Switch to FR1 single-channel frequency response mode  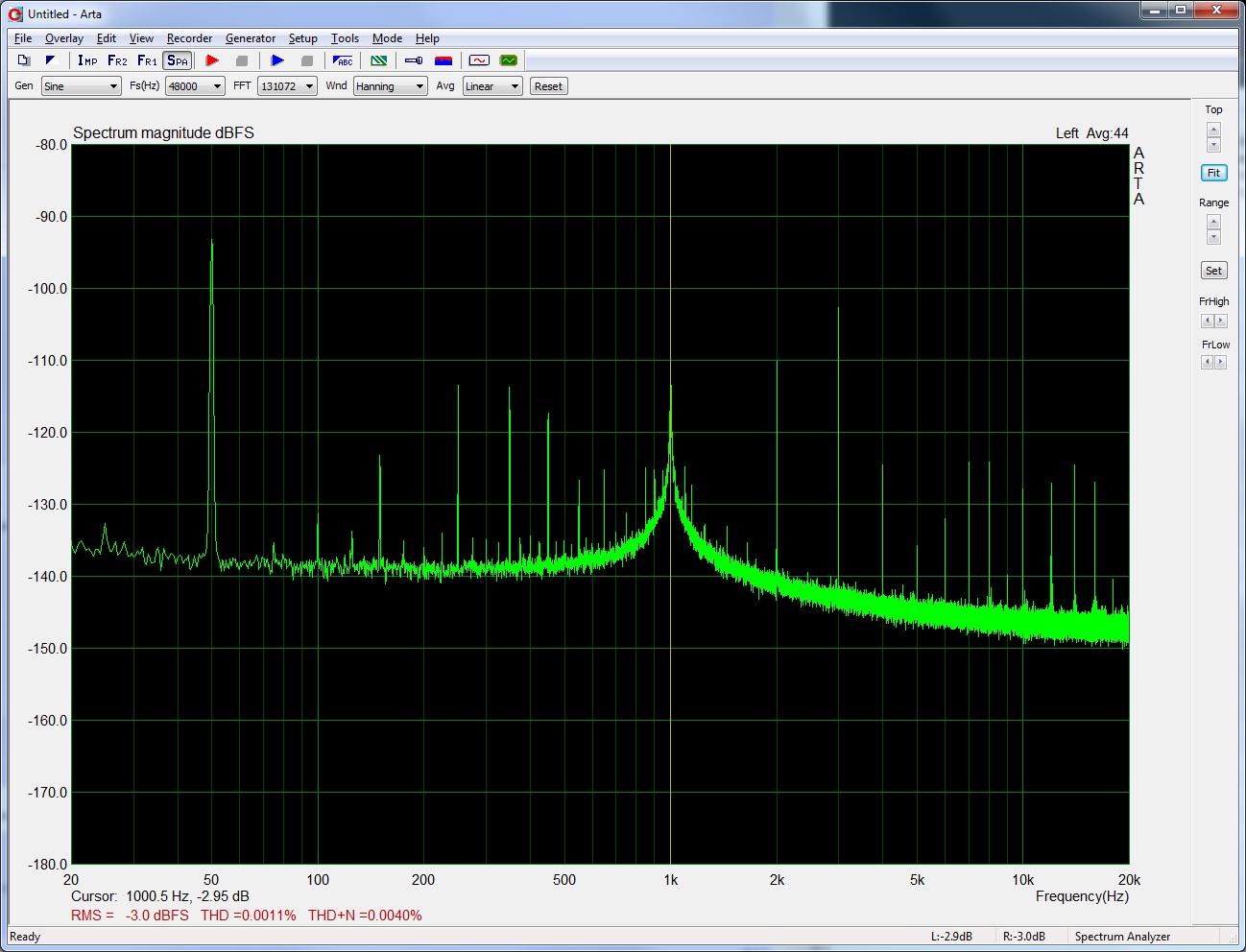click(147, 60)
